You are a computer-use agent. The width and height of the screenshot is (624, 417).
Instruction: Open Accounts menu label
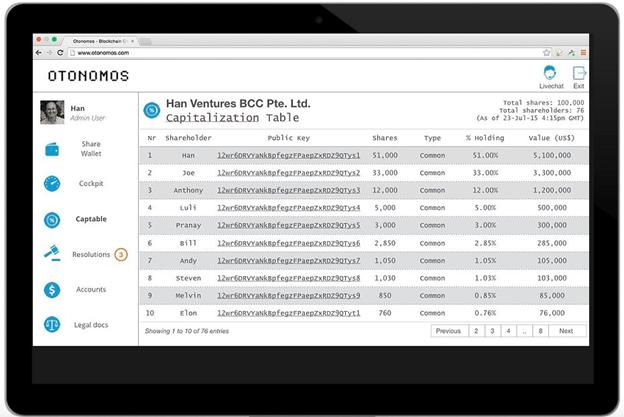click(91, 289)
